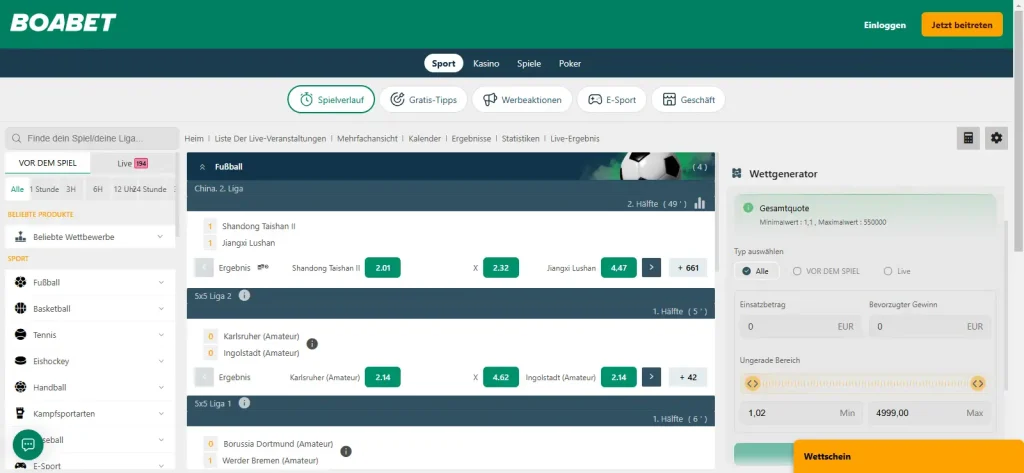Expand the Eishockey sidebar chevron
1024x473 pixels.
click(161, 361)
